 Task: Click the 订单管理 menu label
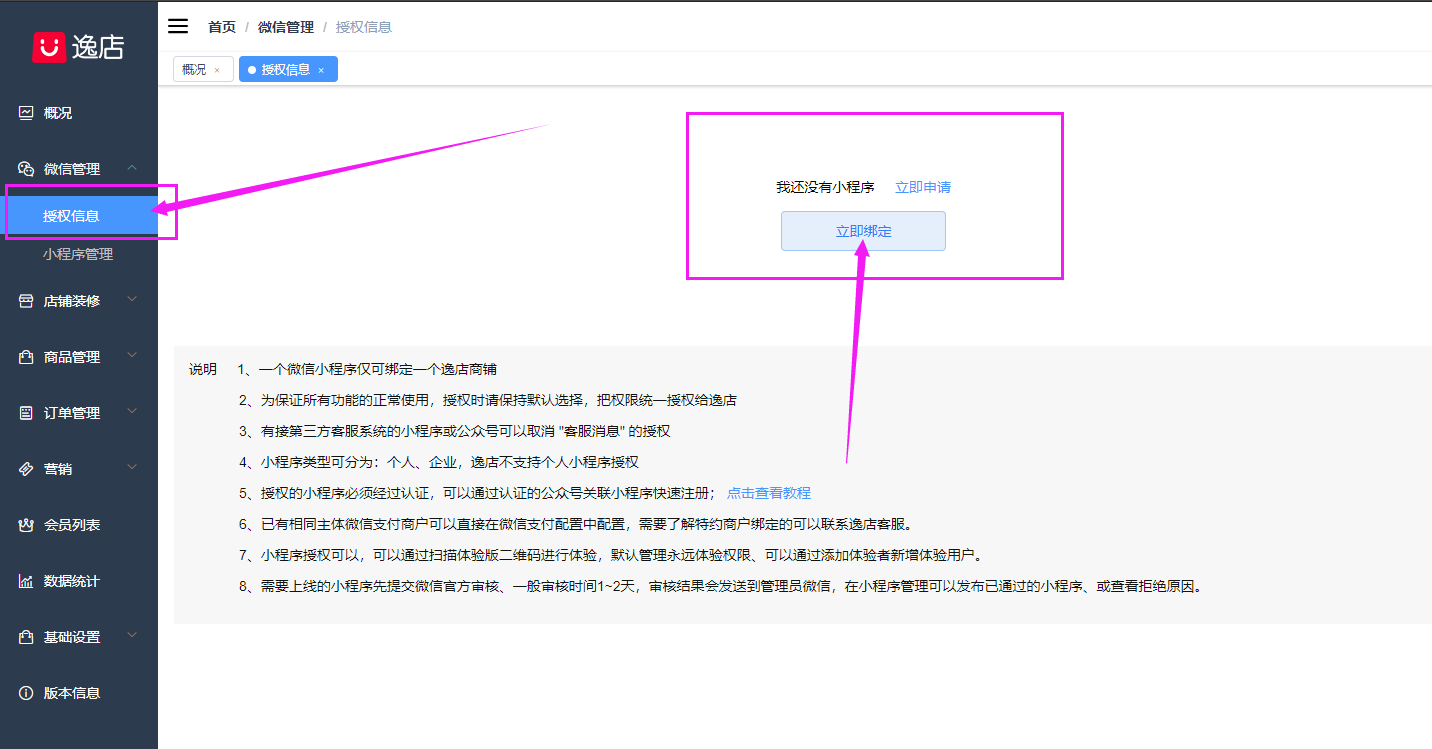[72, 413]
